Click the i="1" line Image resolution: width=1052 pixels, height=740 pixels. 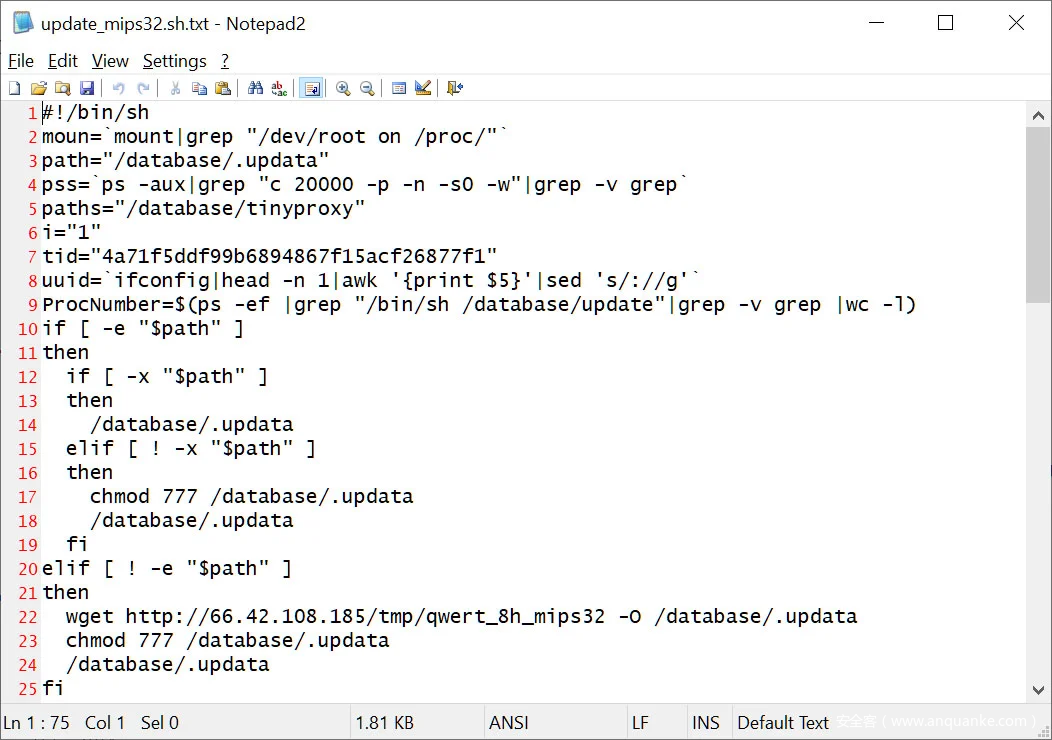71,232
